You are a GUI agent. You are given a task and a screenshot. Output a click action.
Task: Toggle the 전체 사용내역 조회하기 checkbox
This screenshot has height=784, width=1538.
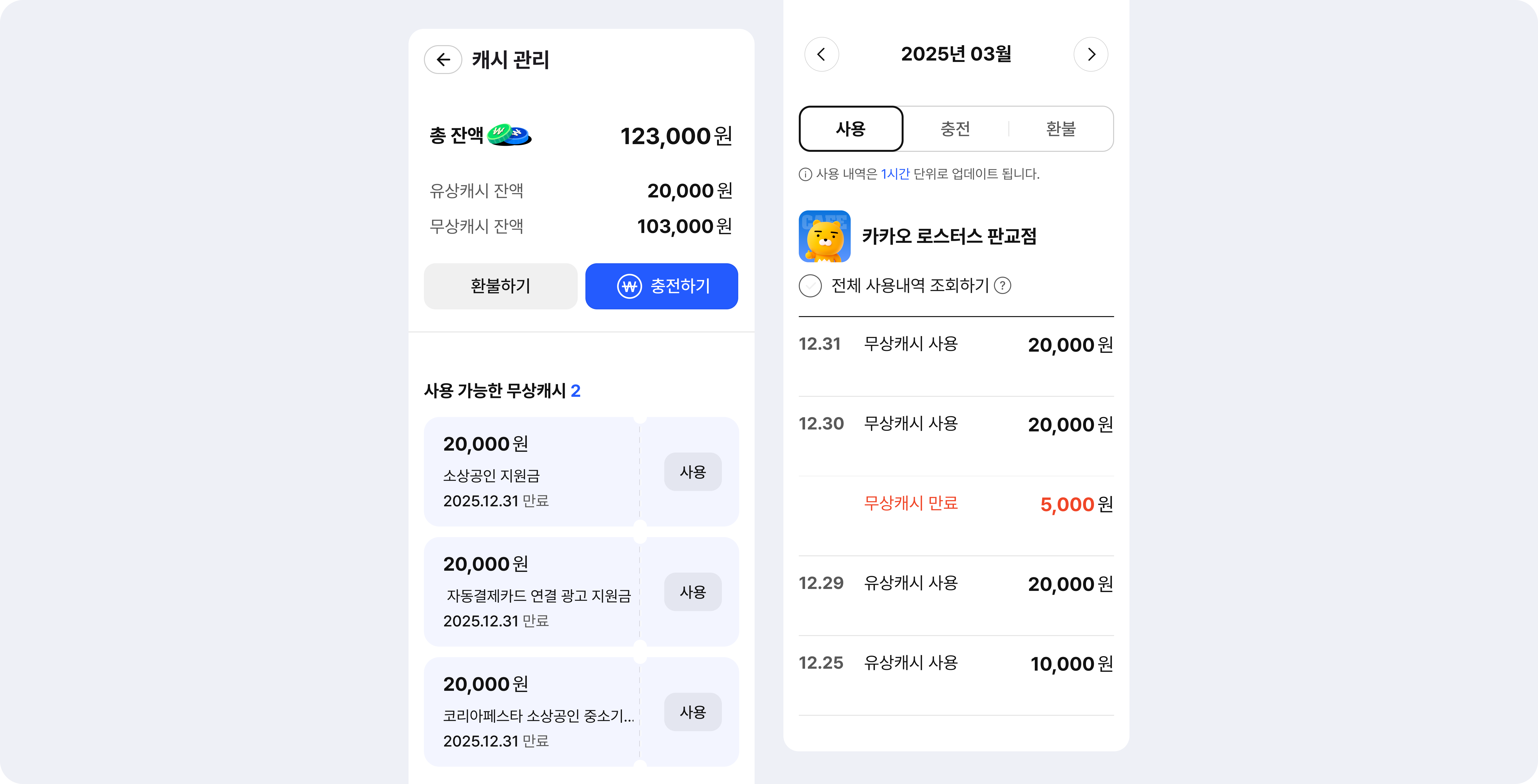[810, 286]
